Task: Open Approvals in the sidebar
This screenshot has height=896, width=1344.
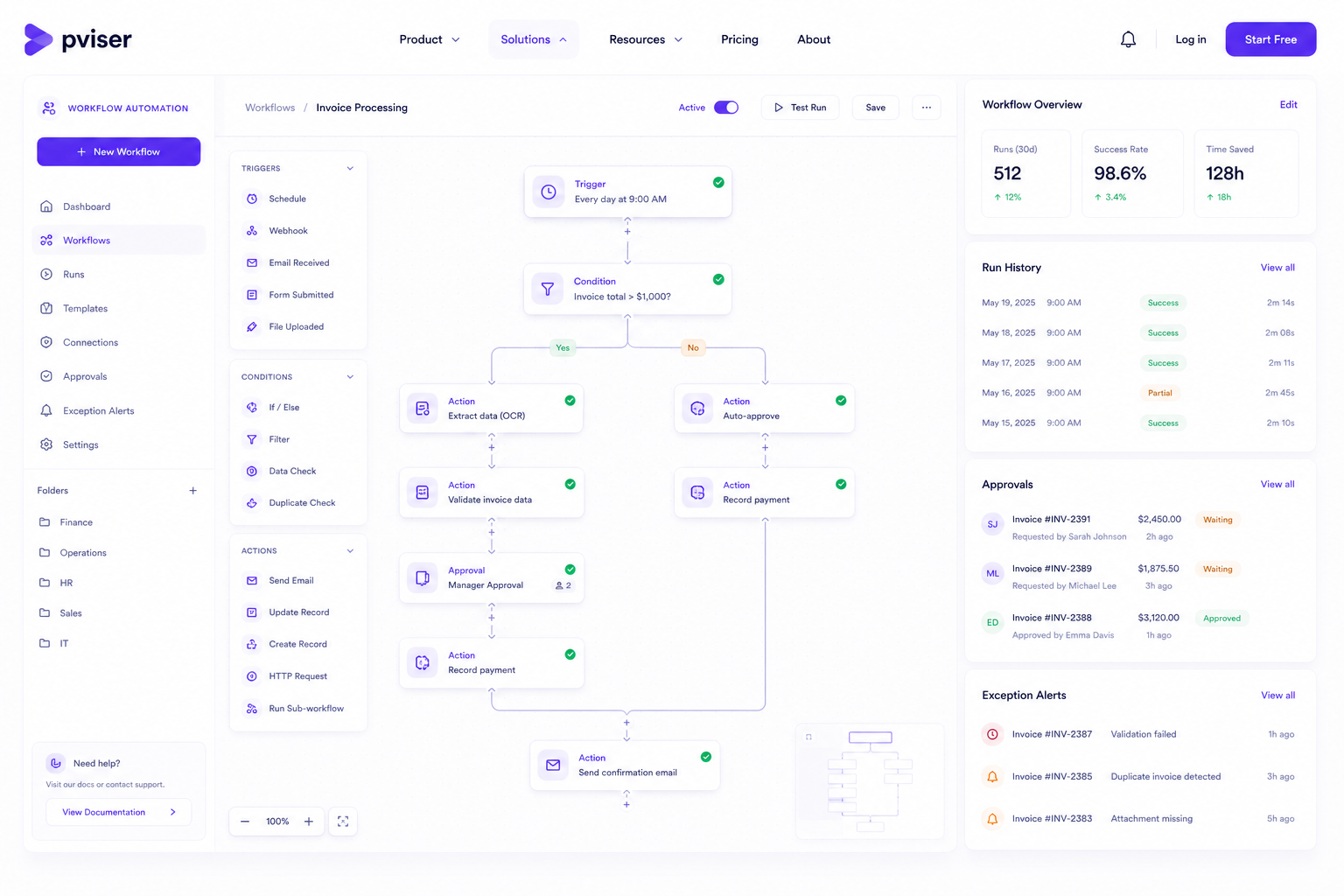Action: 119,377
